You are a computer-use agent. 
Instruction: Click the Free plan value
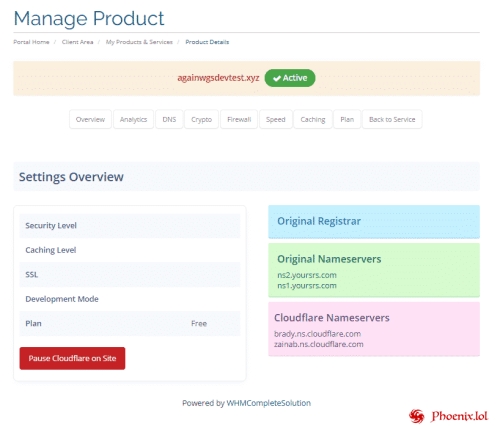(x=199, y=324)
